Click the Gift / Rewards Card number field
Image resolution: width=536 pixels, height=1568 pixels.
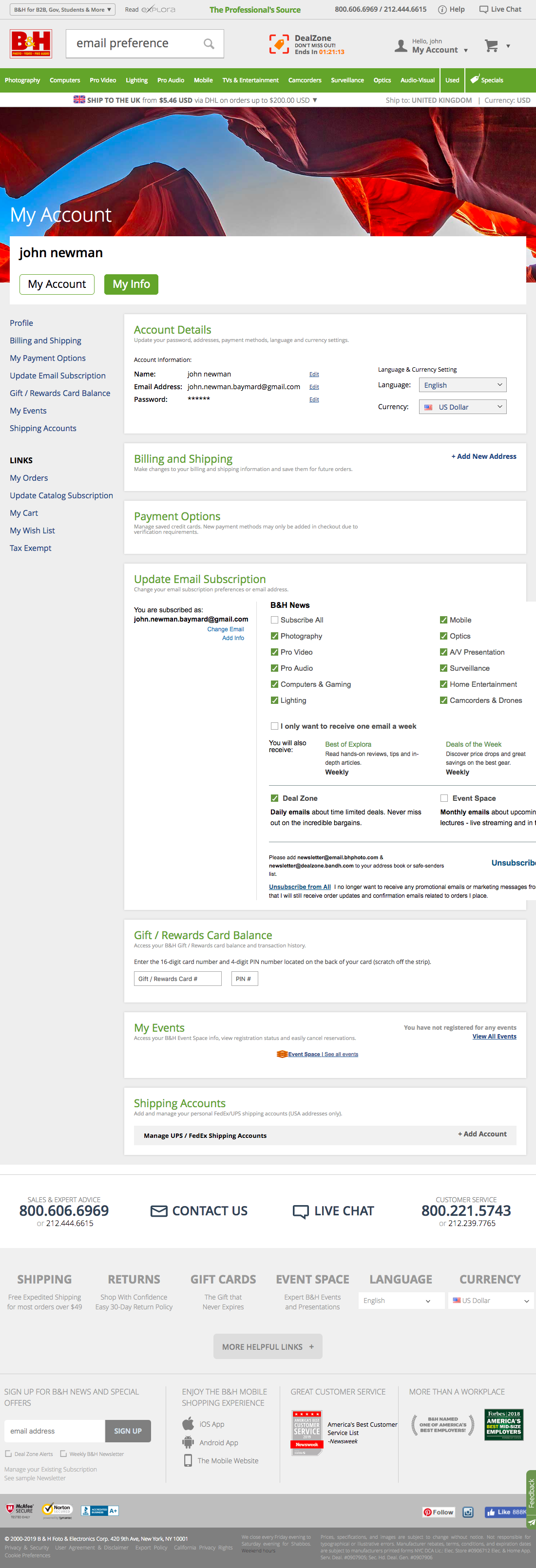tap(177, 979)
